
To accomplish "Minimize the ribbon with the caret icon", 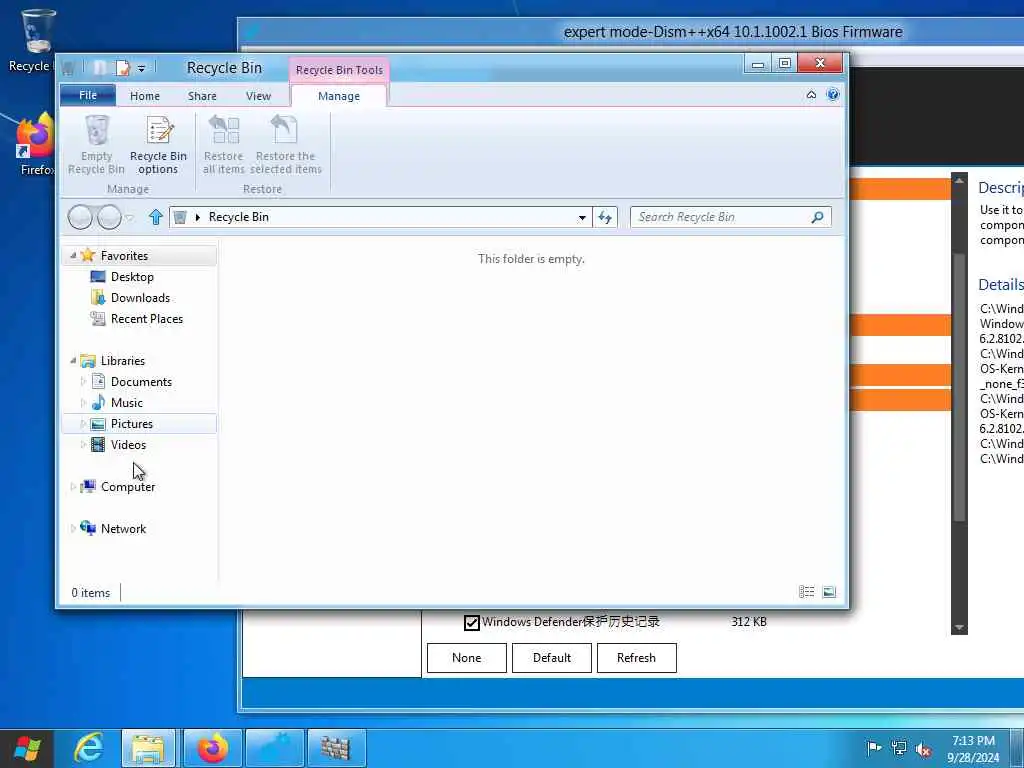I will point(811,95).
